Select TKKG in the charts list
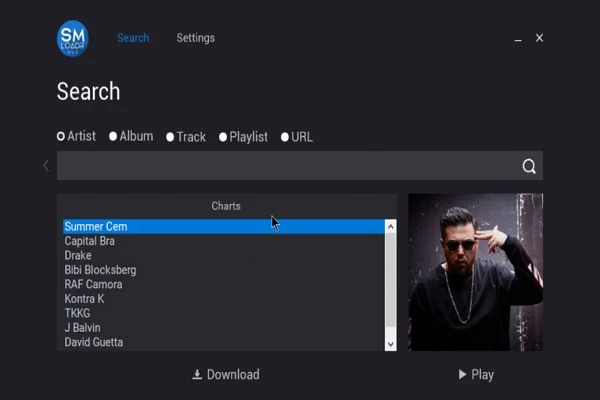Image resolution: width=600 pixels, height=400 pixels. [224, 313]
